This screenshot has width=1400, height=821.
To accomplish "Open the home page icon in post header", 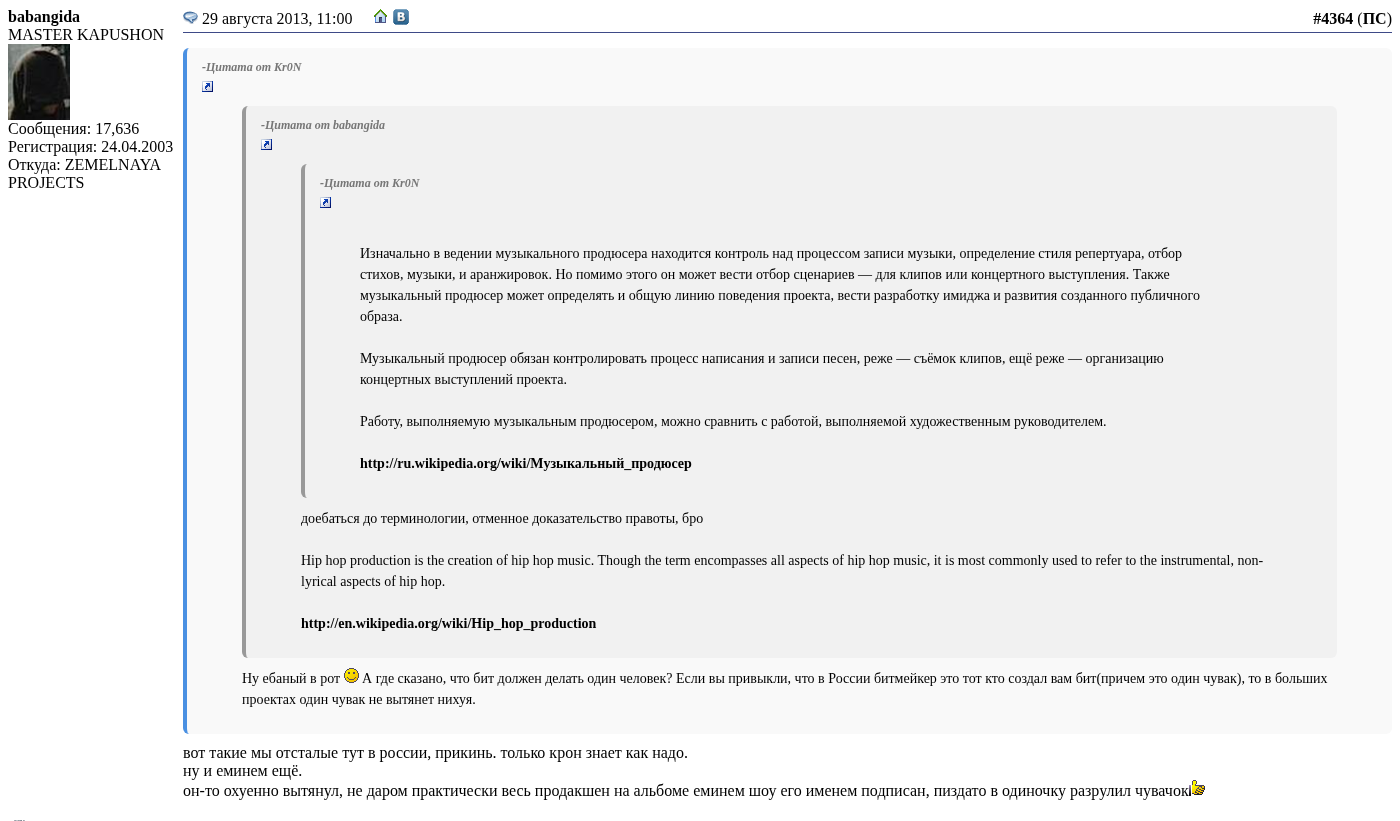I will (x=381, y=17).
